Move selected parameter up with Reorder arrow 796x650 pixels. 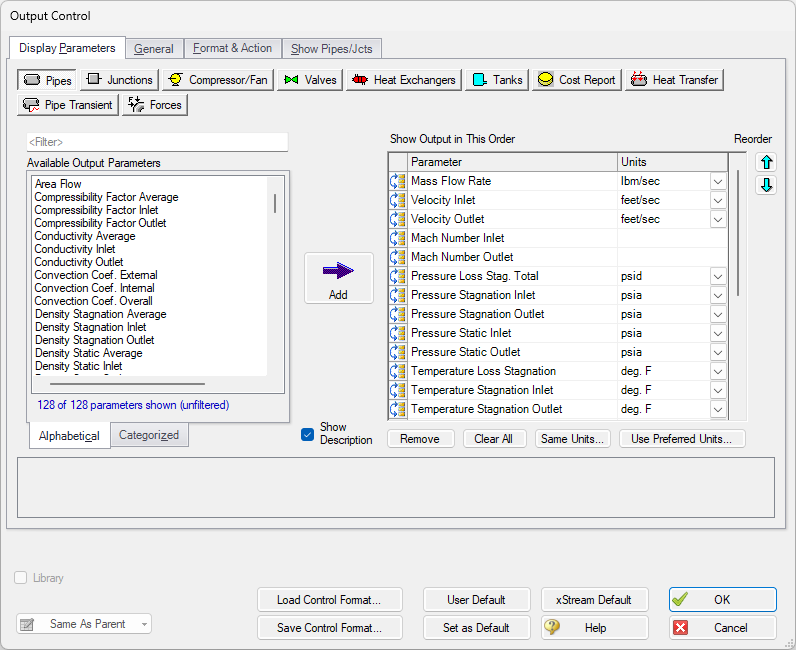[x=766, y=162]
